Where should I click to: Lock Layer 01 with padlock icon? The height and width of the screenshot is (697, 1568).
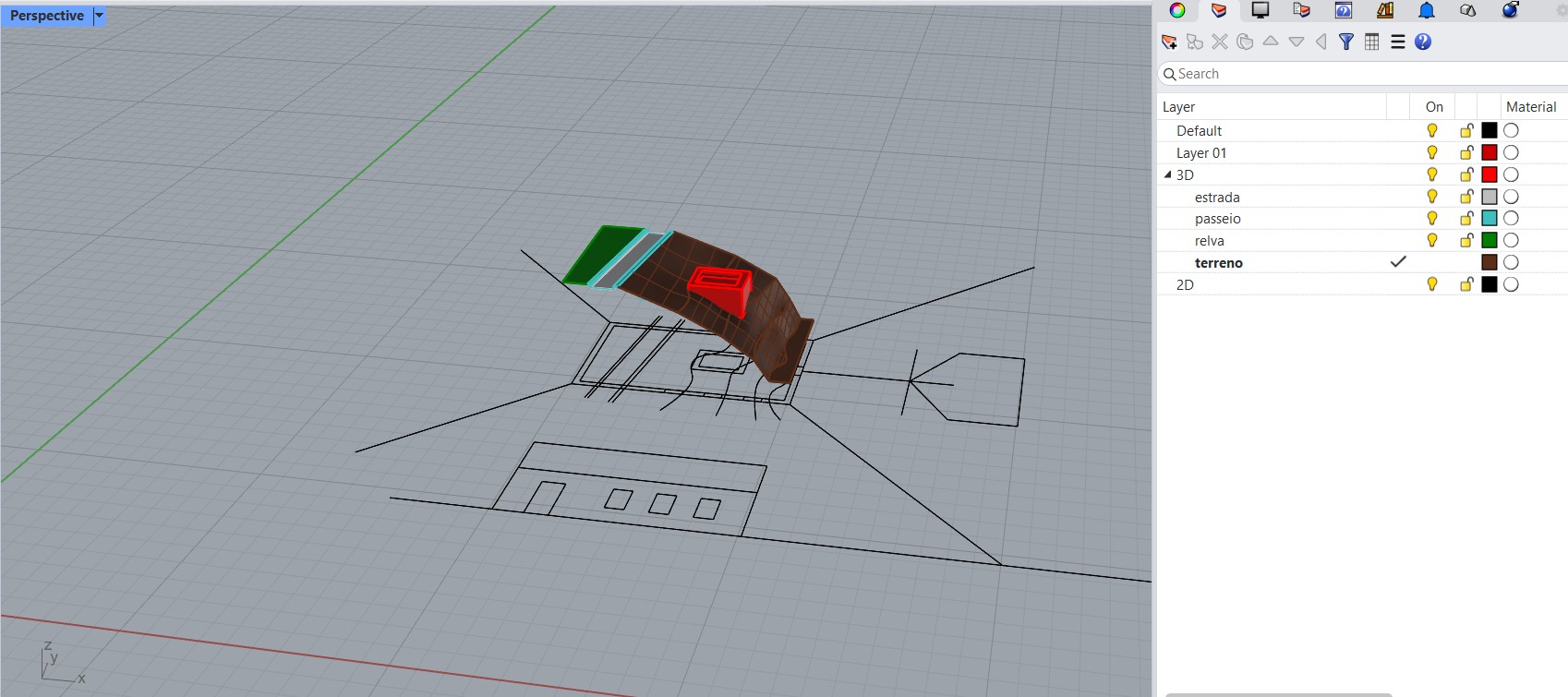1466,152
